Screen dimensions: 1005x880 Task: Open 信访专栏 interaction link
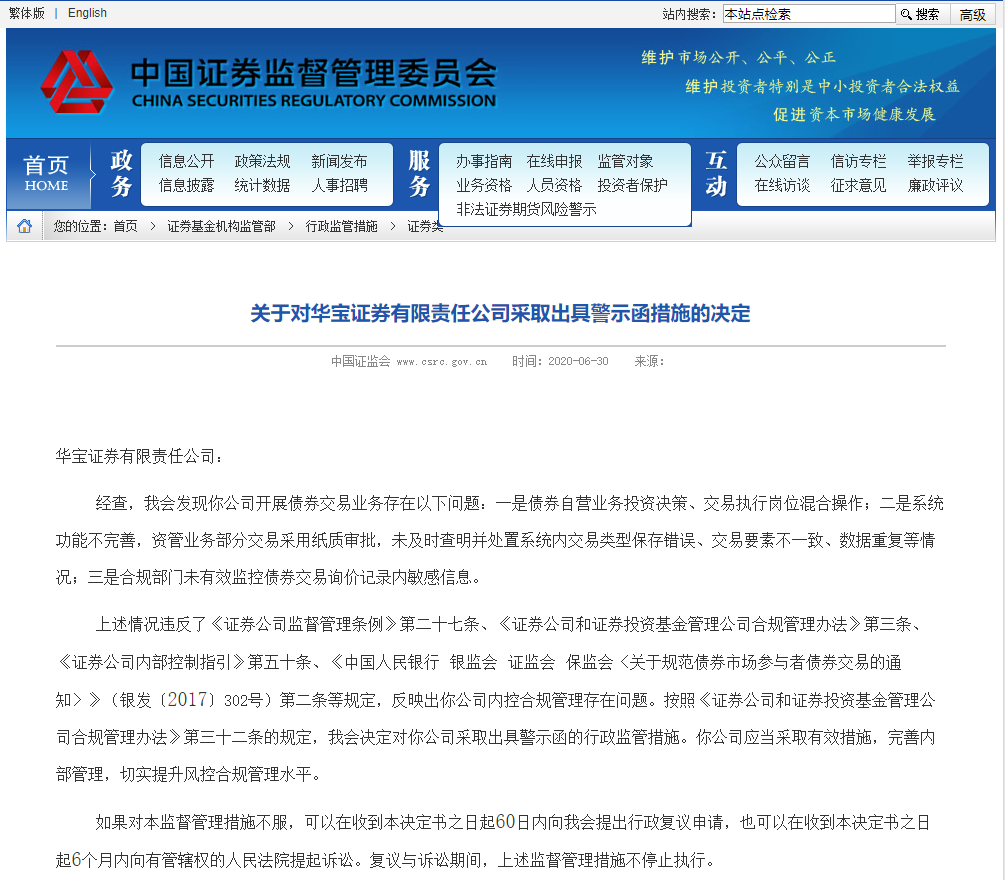click(x=858, y=161)
